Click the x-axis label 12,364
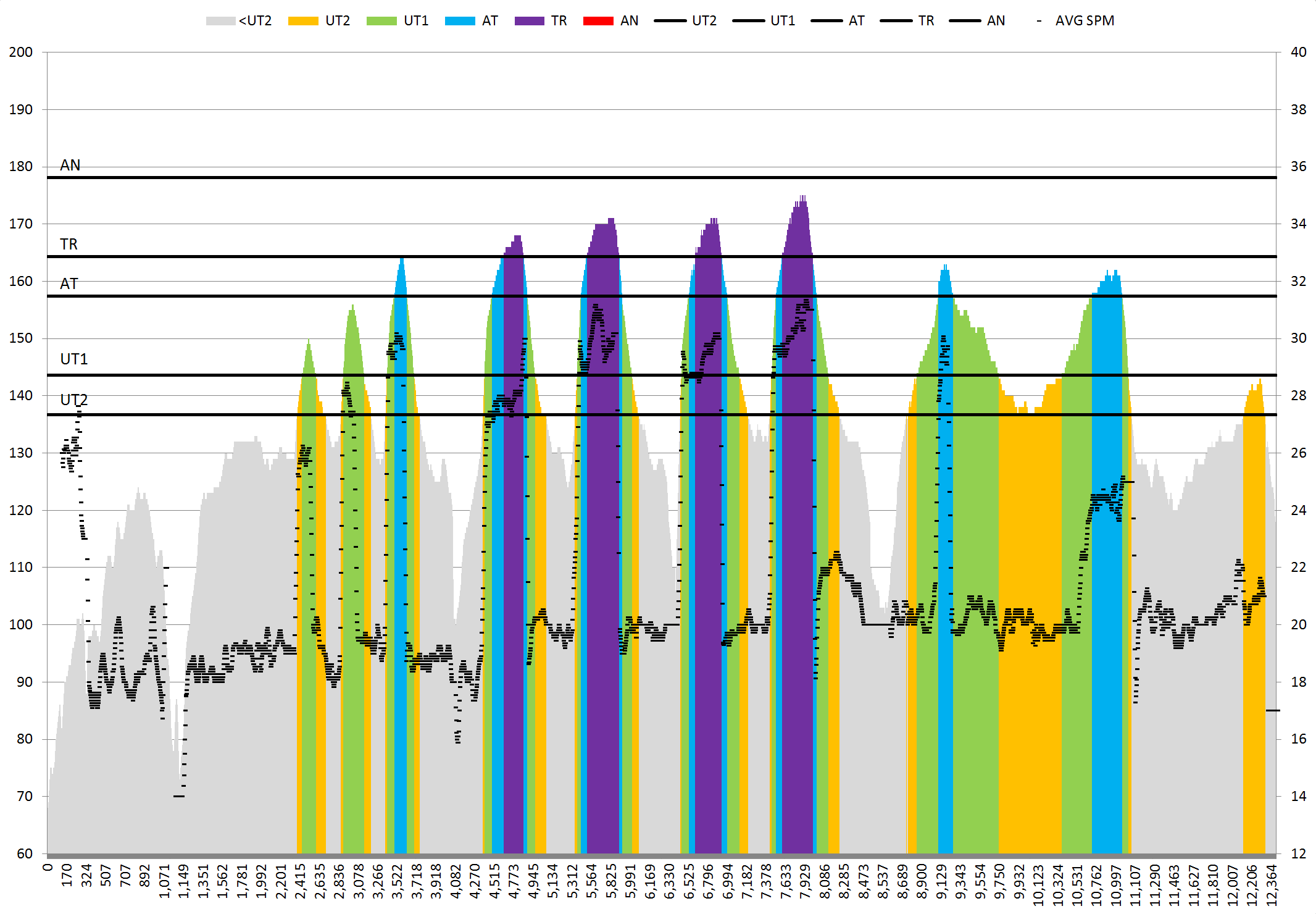The image size is (1316, 914). click(1272, 886)
